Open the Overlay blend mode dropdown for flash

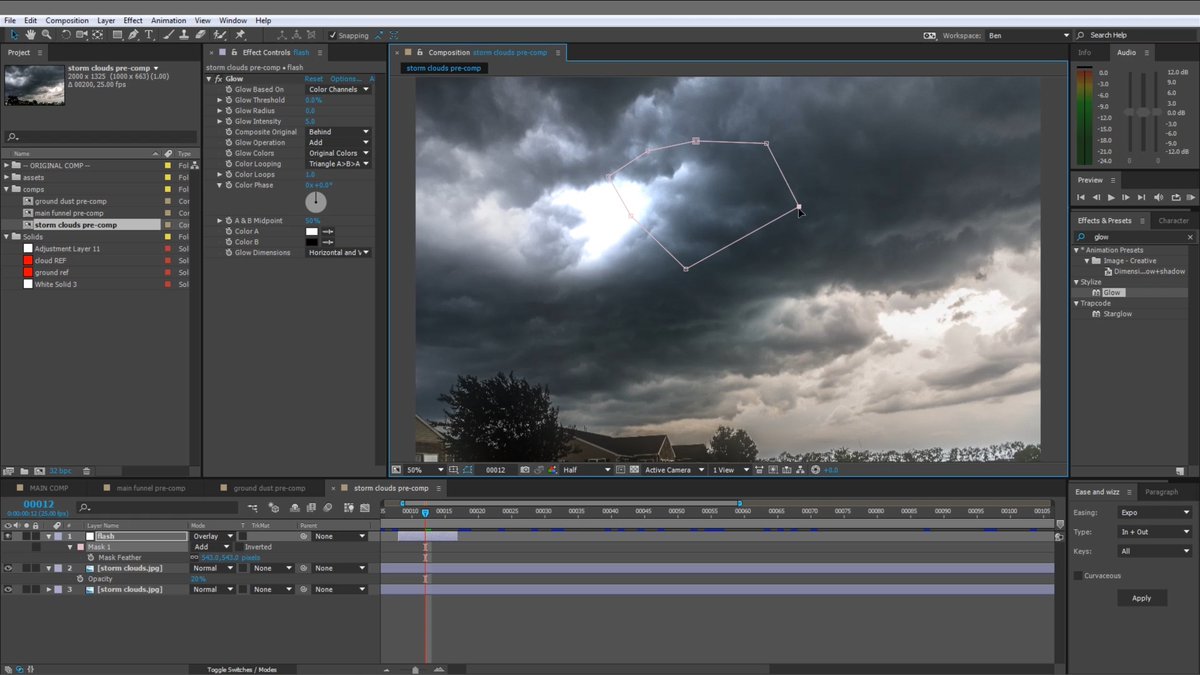pyautogui.click(x=213, y=536)
